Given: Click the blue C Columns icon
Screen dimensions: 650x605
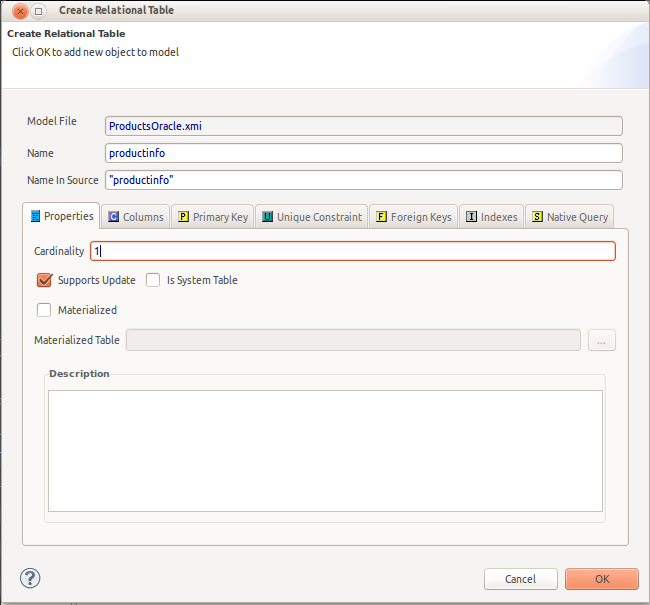Looking at the screenshot, I should (x=114, y=216).
